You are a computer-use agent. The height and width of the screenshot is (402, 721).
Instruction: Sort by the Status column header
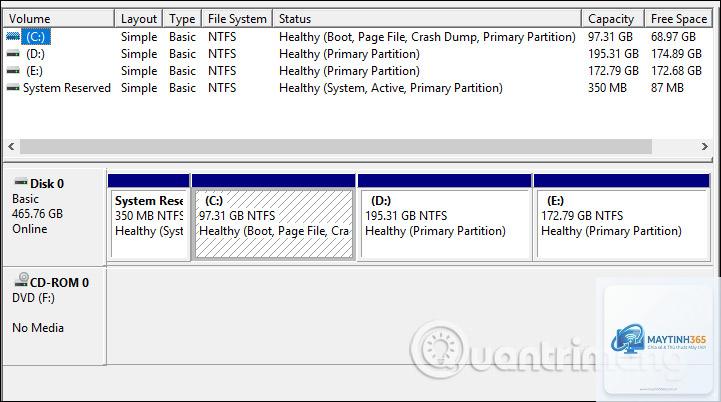(x=427, y=18)
